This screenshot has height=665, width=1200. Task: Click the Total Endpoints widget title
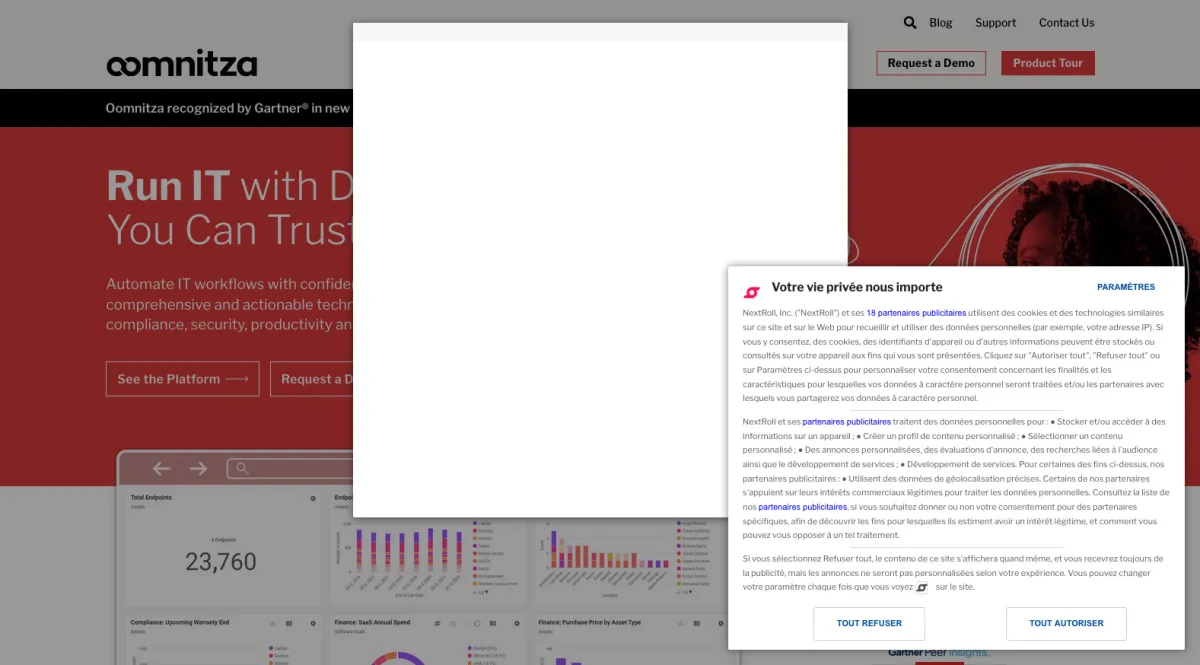coord(151,497)
